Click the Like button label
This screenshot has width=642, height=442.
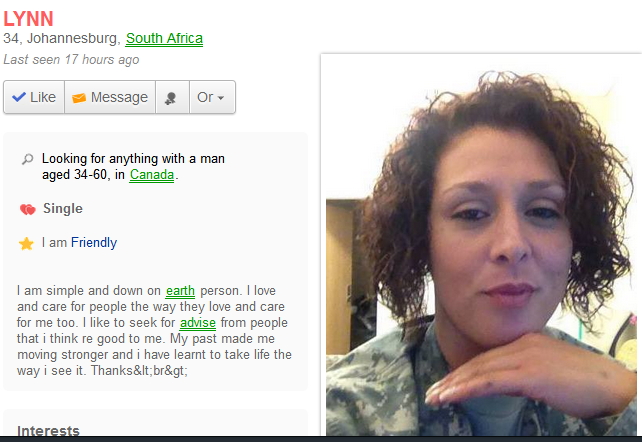click(43, 97)
